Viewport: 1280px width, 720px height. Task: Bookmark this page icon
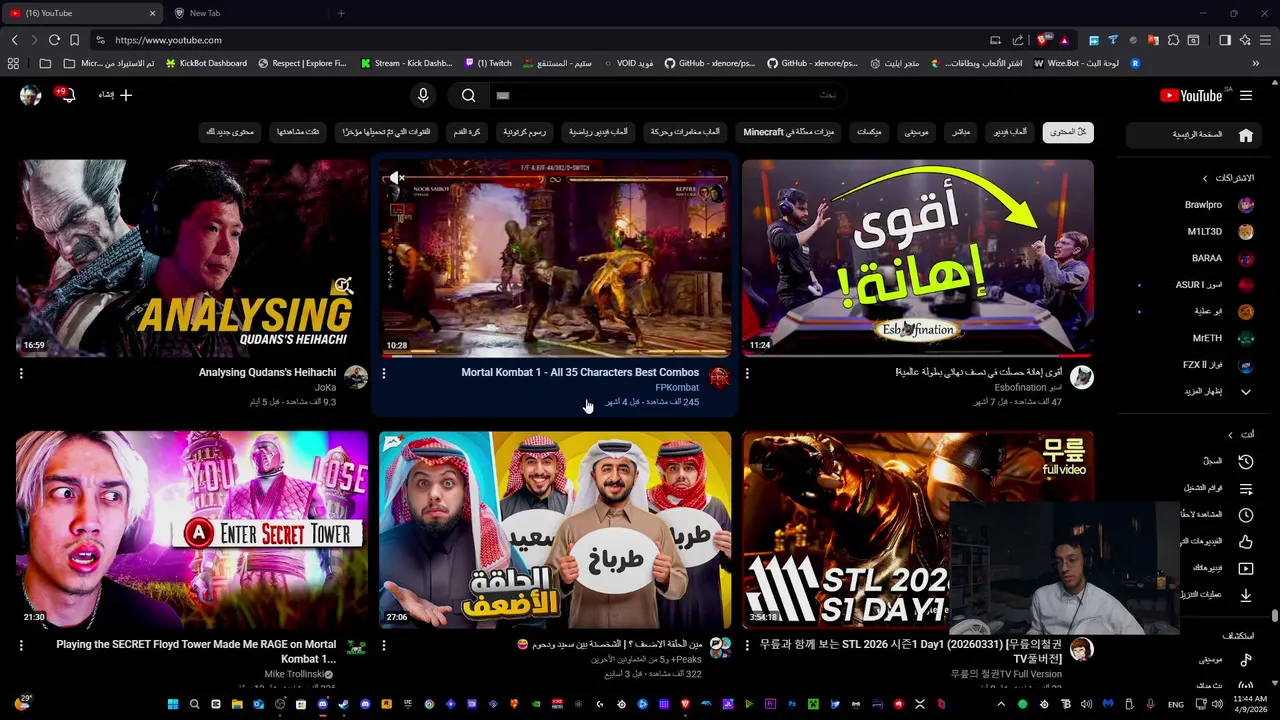point(74,40)
